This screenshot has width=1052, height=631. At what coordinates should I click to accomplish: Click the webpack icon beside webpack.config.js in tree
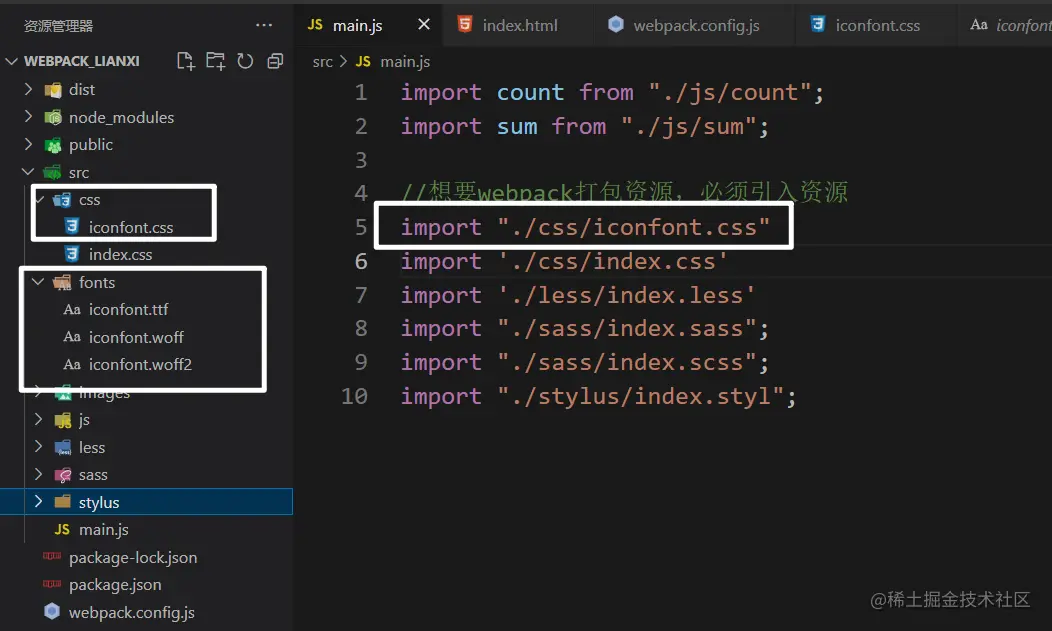point(52,611)
